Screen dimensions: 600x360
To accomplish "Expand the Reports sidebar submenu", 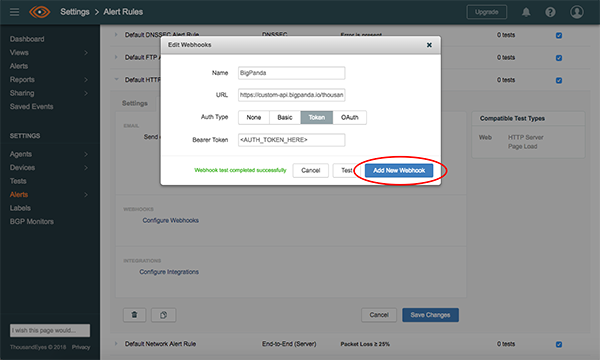I will [86, 80].
